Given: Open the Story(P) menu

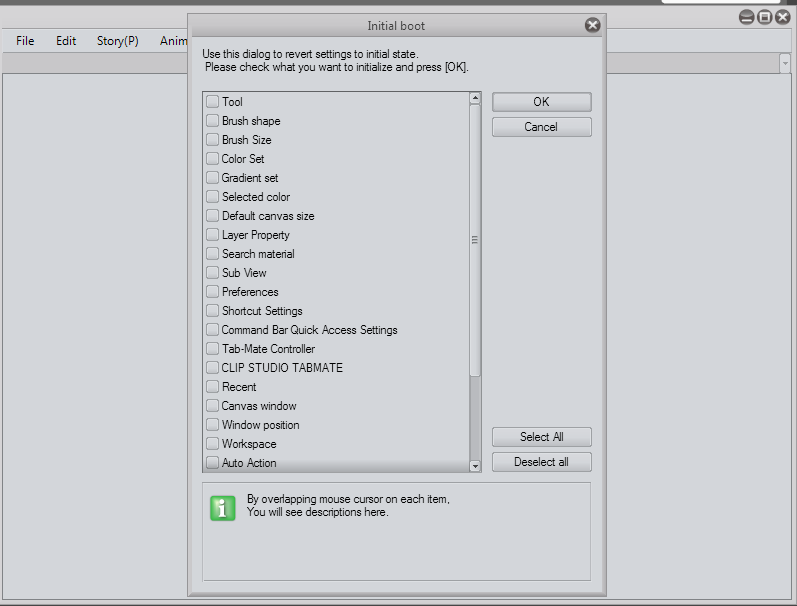Looking at the screenshot, I should pos(117,41).
